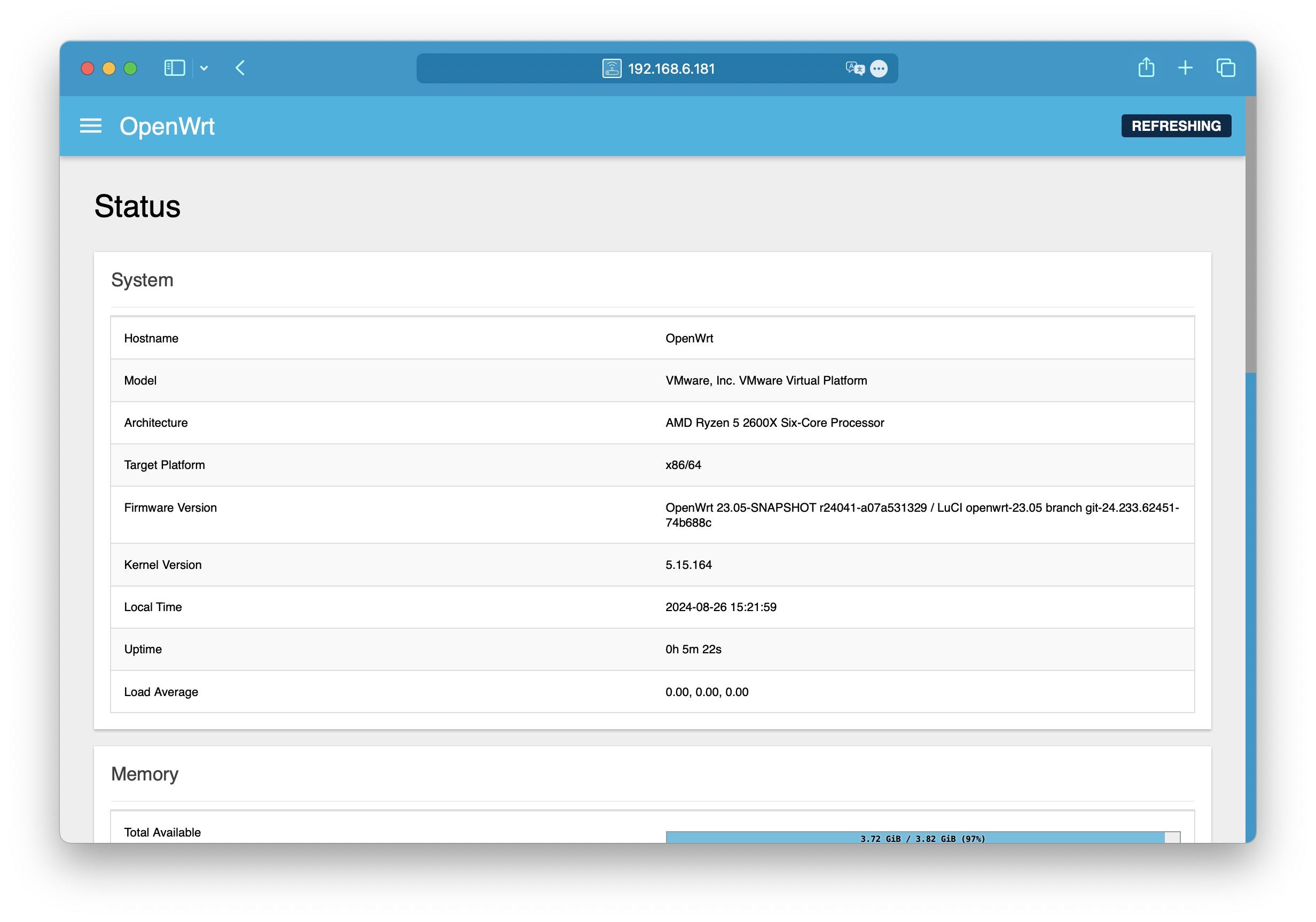This screenshot has width=1316, height=922.
Task: Open the OpenWrt hamburger menu
Action: point(91,126)
